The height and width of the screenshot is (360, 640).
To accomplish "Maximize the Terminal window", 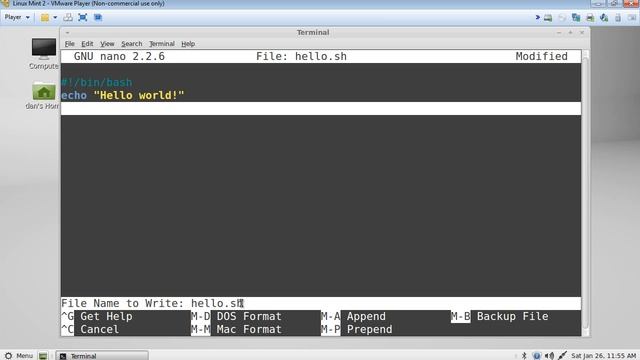I will [570, 32].
